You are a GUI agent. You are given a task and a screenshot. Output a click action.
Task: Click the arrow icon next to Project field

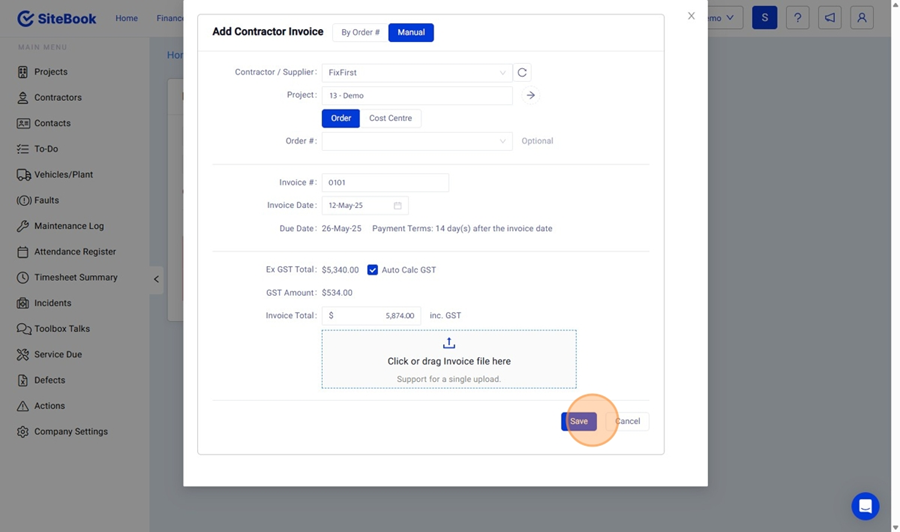coord(531,96)
